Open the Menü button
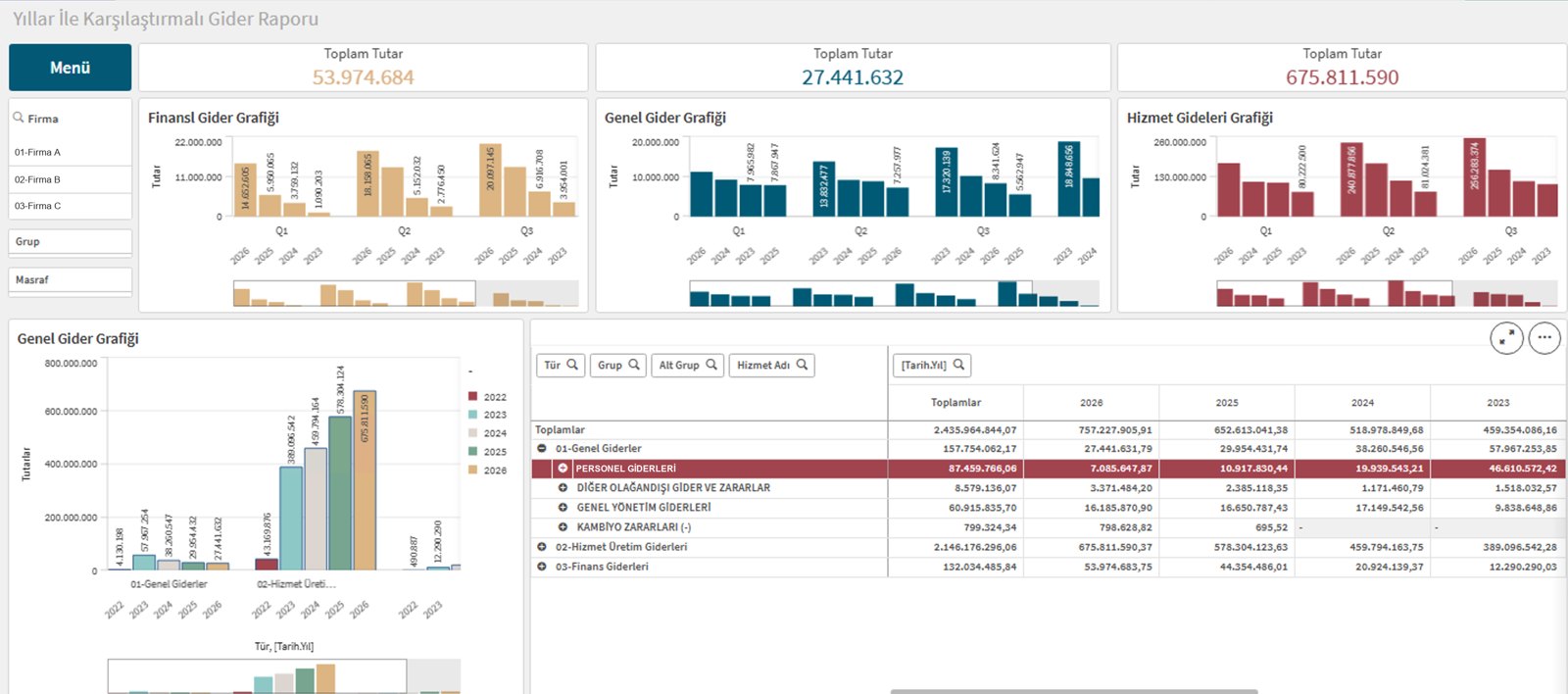This screenshot has width=1568, height=694. (71, 68)
